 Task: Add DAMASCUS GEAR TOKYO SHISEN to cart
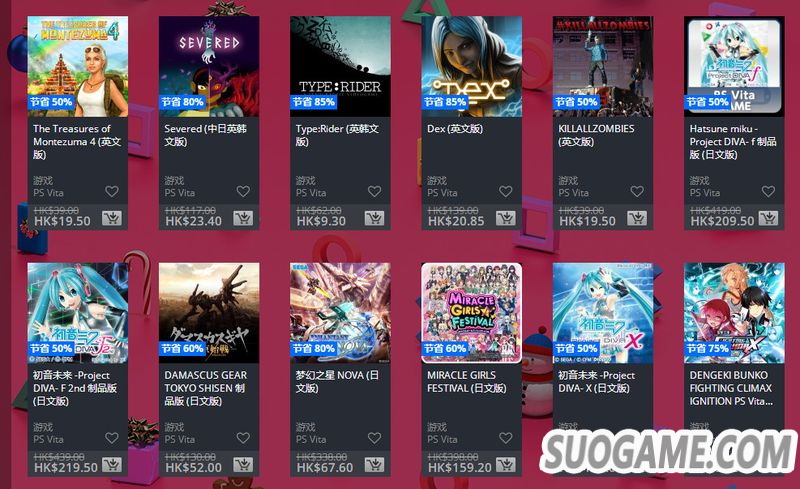[243, 464]
